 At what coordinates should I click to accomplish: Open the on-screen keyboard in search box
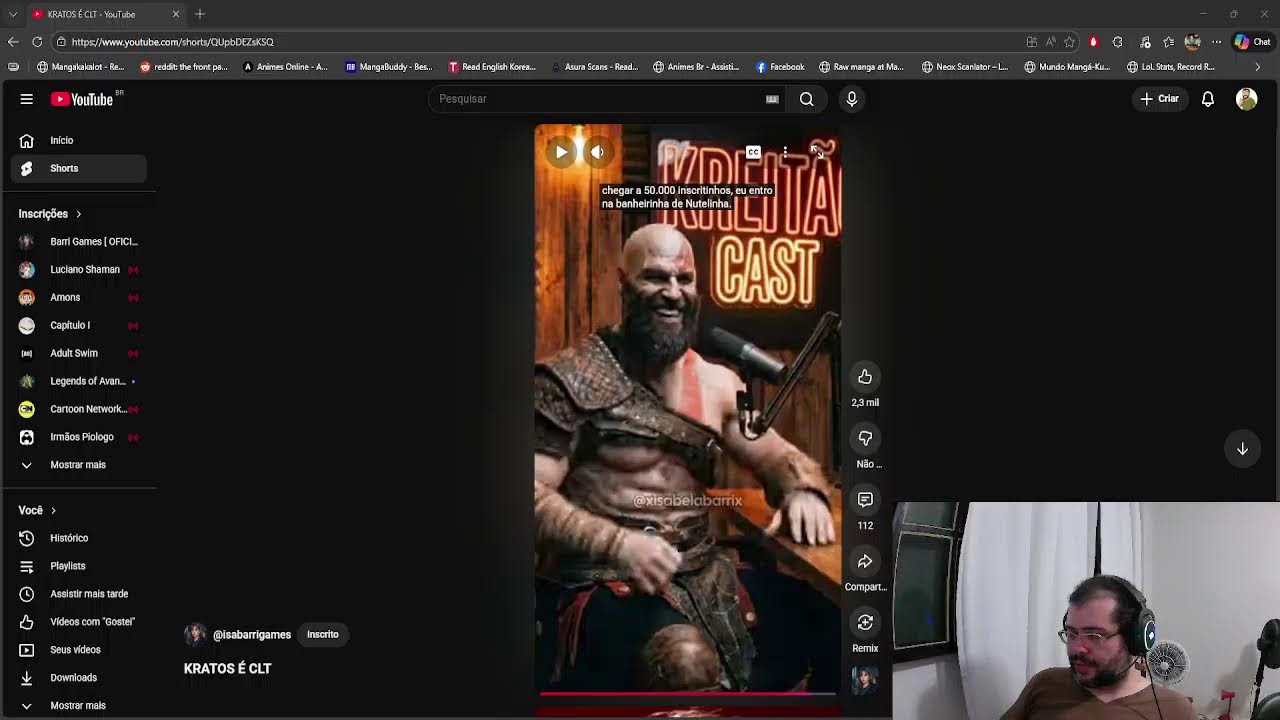point(772,99)
